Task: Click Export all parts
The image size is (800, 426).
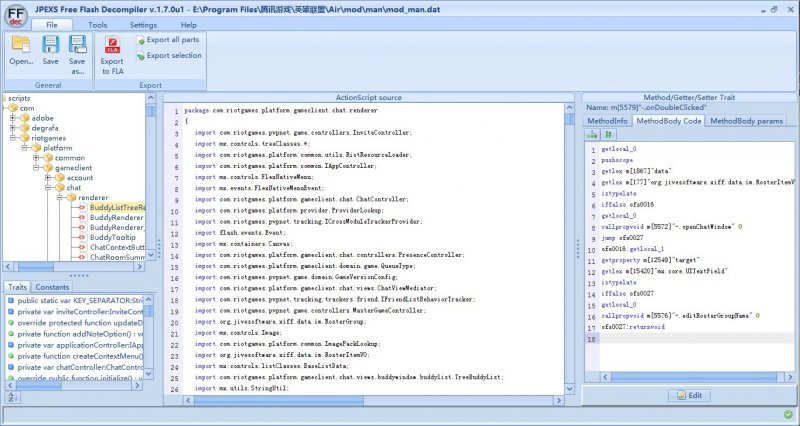Action: tap(168, 40)
